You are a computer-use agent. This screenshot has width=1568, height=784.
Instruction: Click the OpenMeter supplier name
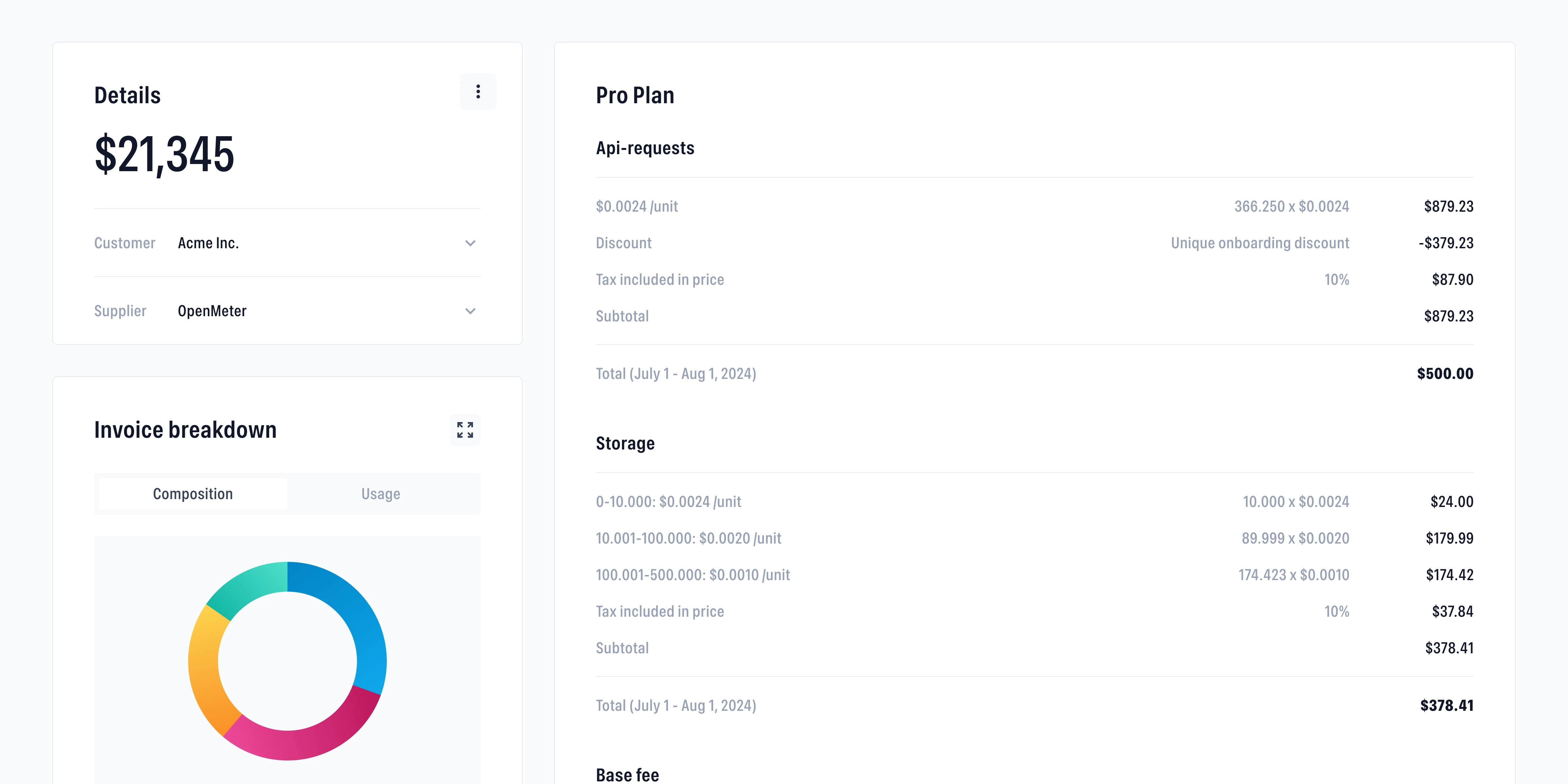click(212, 311)
